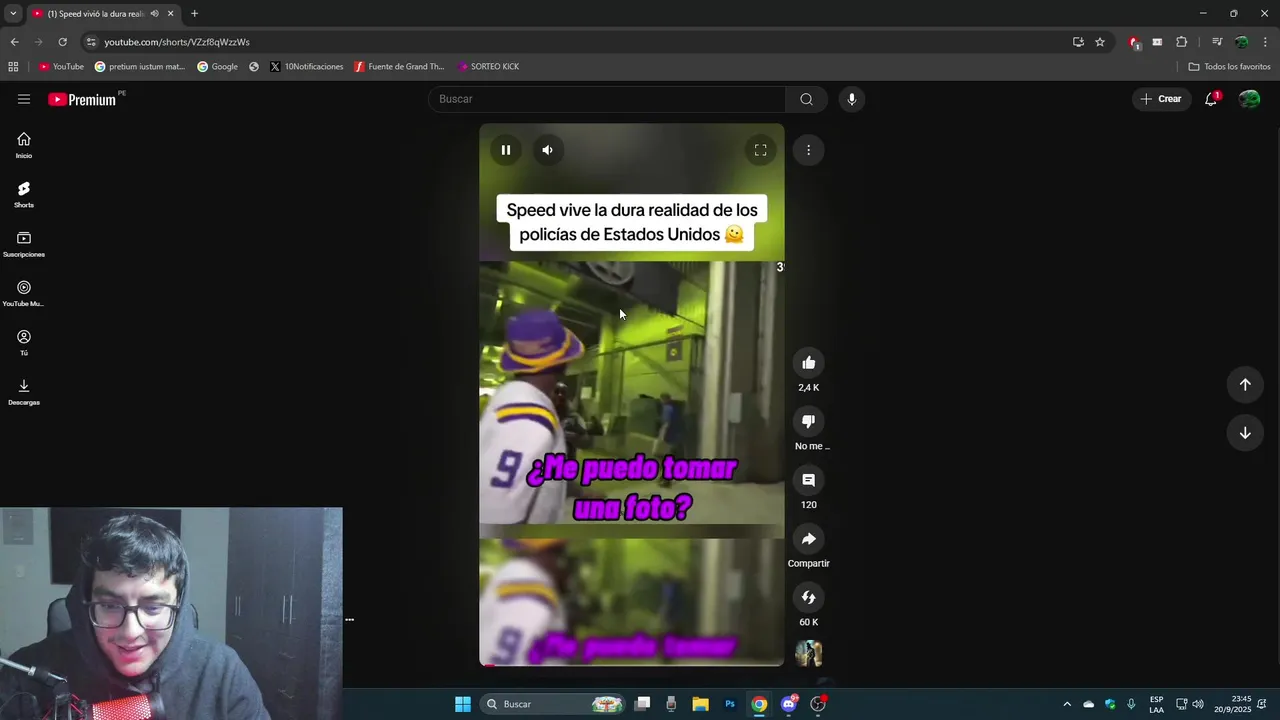The image size is (1280, 720).
Task: Open the 'Fuente de Grand Th...' bookmark
Action: pos(399,67)
